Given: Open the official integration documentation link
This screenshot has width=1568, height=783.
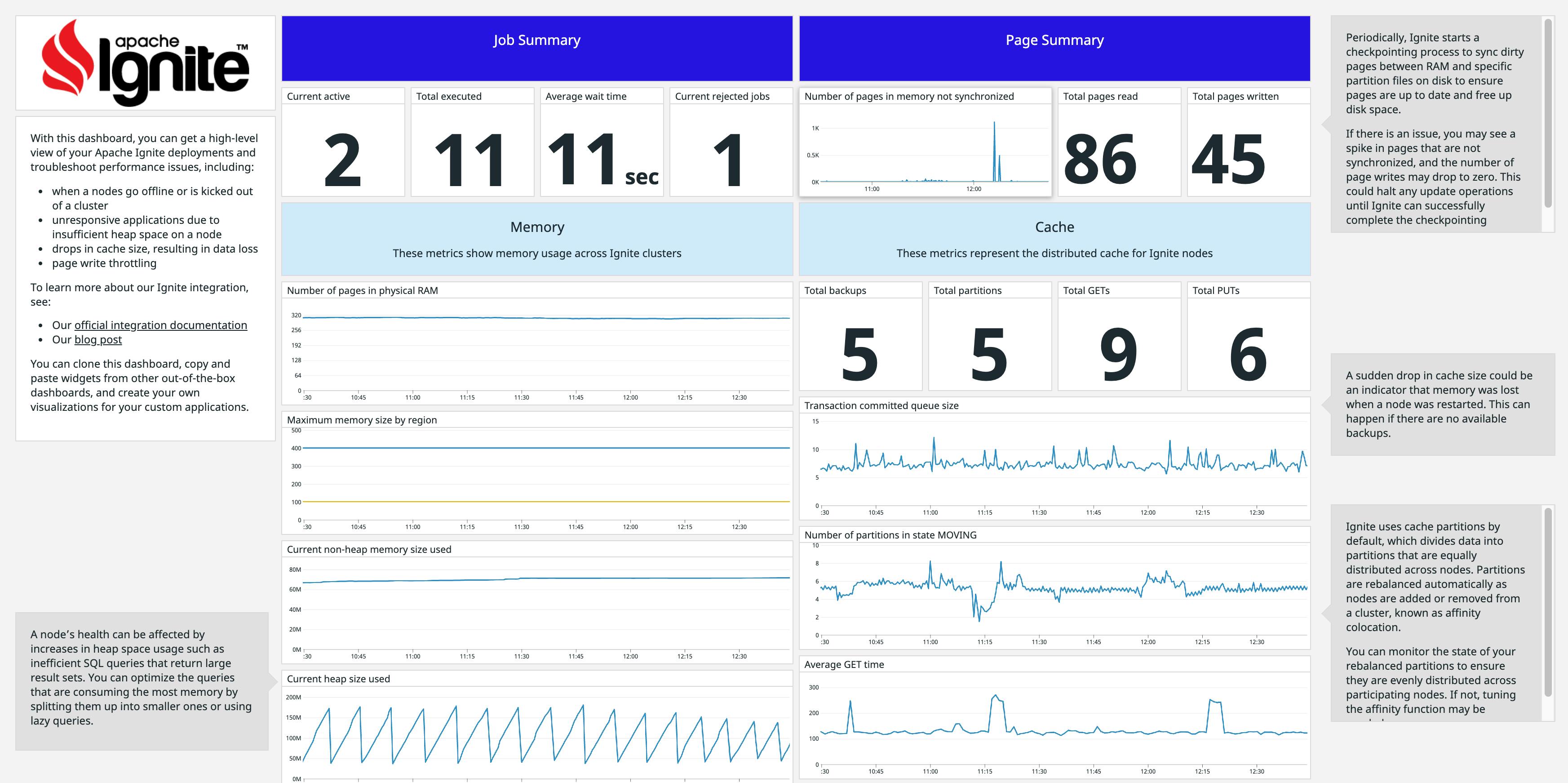Looking at the screenshot, I should coord(161,325).
